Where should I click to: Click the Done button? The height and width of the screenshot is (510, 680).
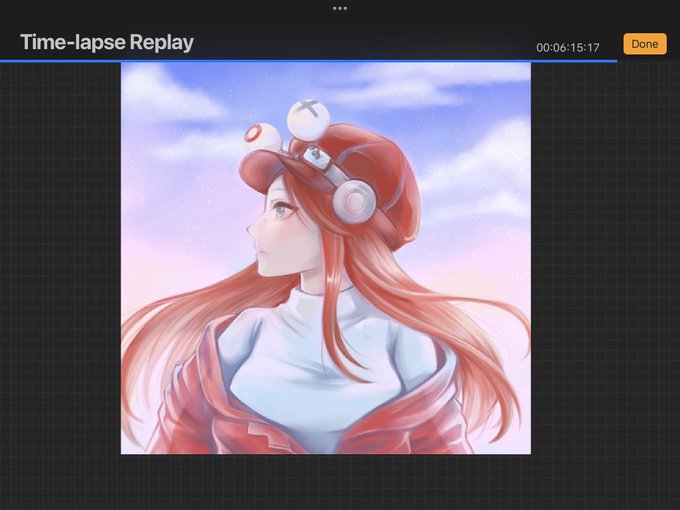point(644,44)
